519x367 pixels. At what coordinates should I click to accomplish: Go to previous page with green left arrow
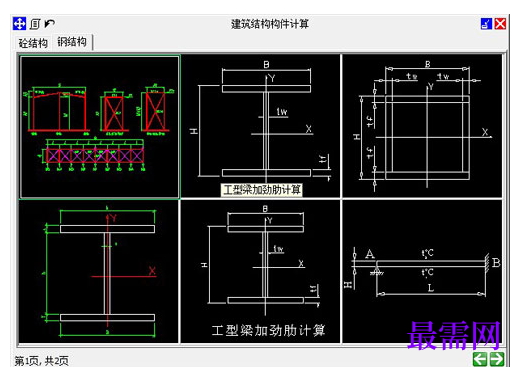coord(480,359)
